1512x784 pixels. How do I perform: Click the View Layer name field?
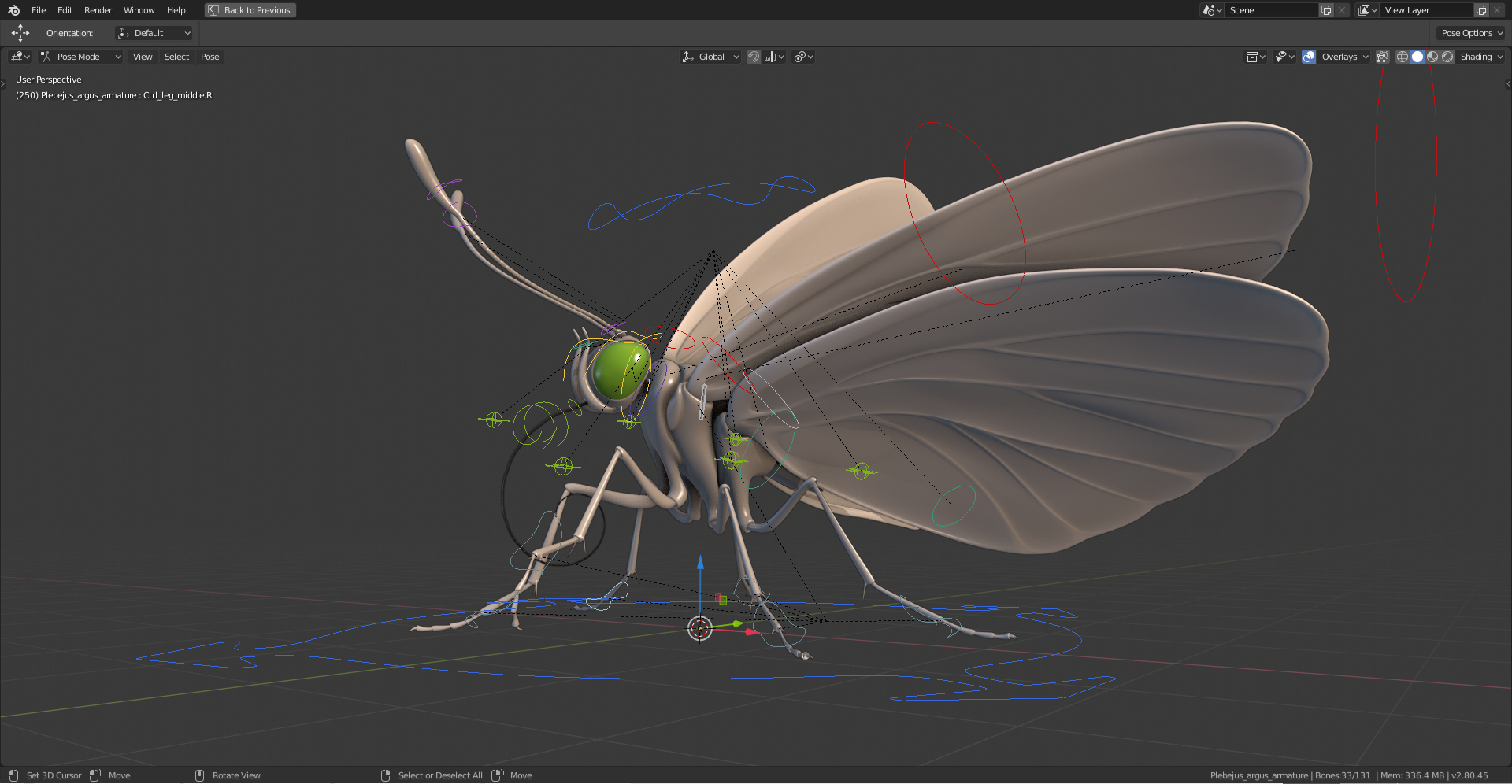tap(1426, 10)
